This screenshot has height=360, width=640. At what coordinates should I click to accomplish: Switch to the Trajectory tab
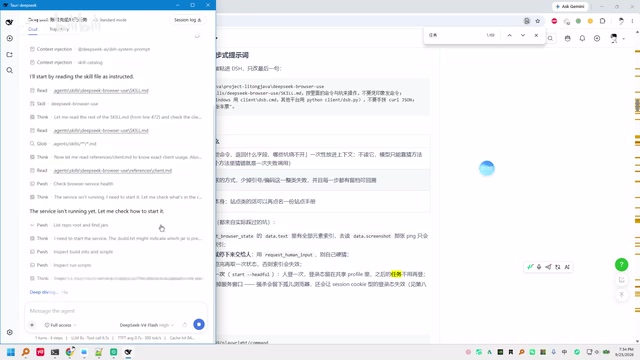click(59, 29)
